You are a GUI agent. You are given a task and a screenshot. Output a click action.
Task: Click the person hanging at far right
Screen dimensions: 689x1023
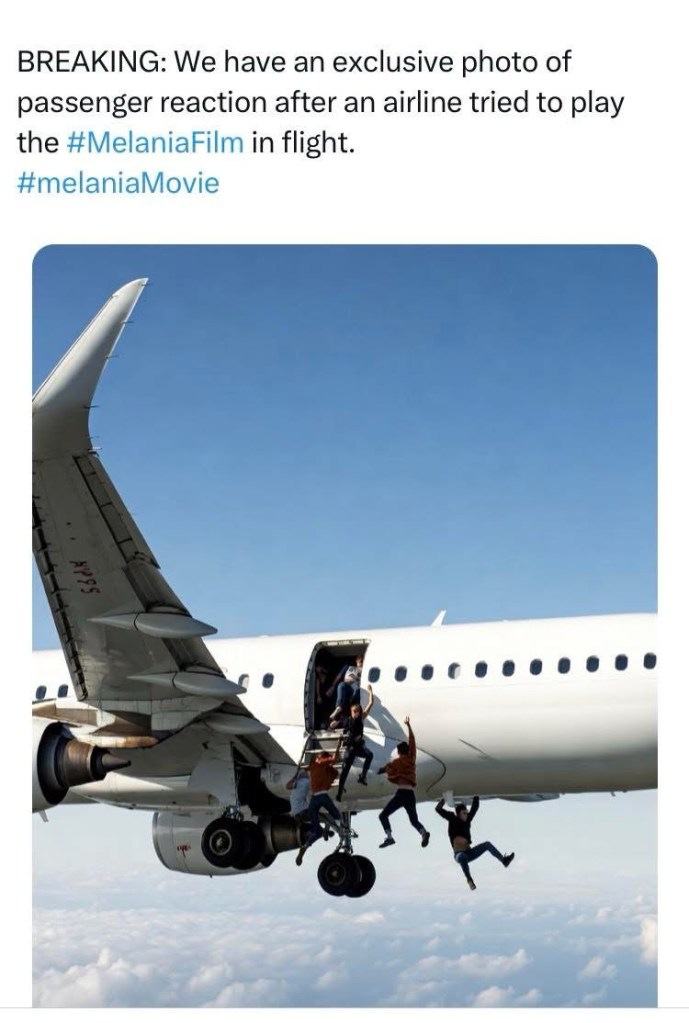[x=472, y=838]
